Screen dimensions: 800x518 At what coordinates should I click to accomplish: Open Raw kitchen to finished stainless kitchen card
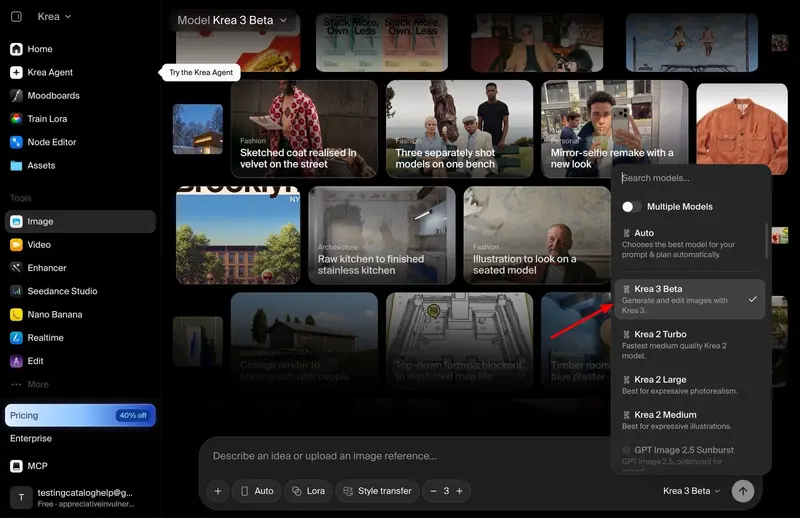pyautogui.click(x=382, y=235)
